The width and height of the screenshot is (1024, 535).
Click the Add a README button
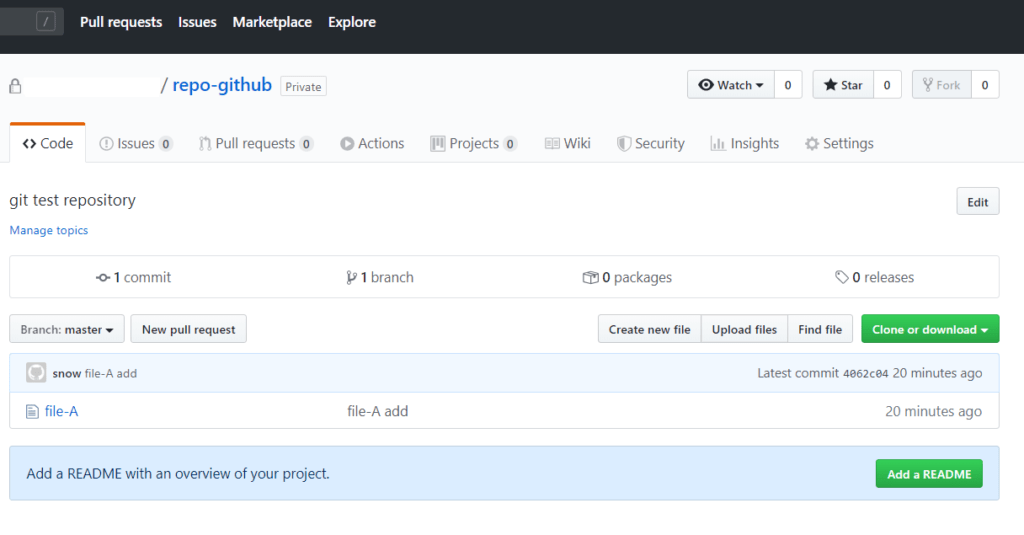coord(929,474)
